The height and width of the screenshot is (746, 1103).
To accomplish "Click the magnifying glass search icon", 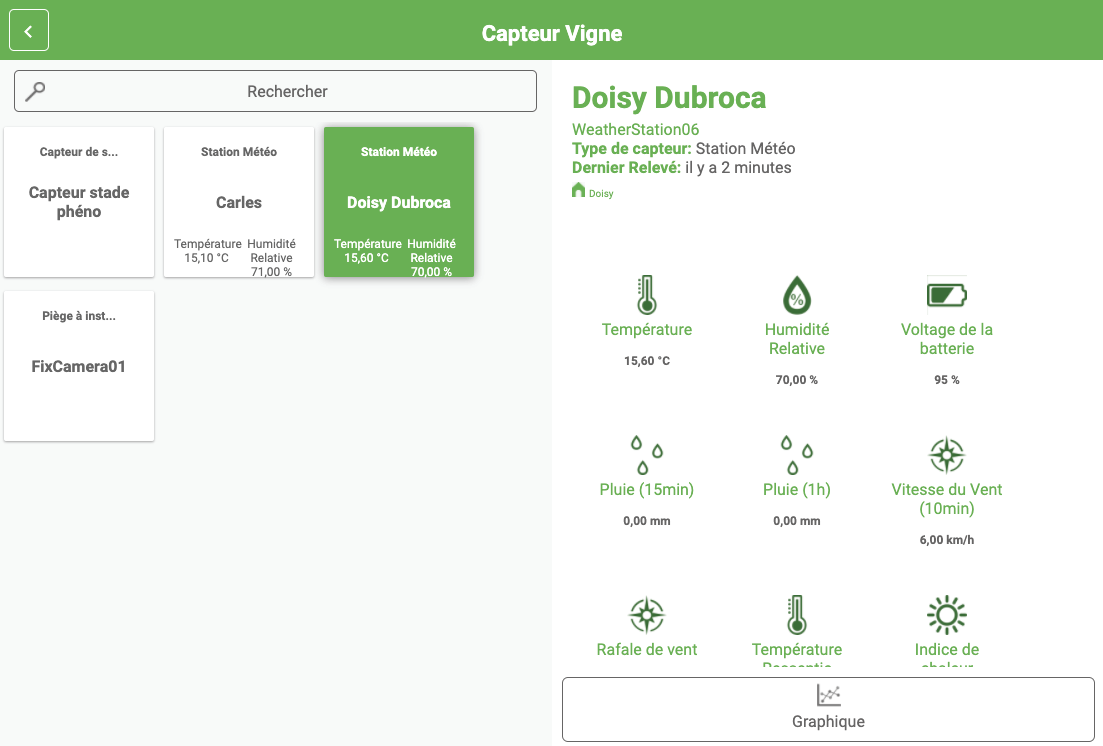I will click(x=36, y=91).
